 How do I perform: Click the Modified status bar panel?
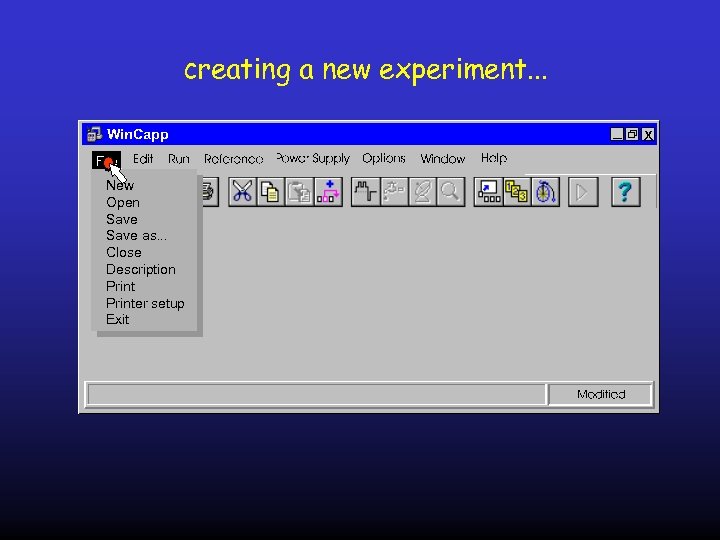point(601,394)
